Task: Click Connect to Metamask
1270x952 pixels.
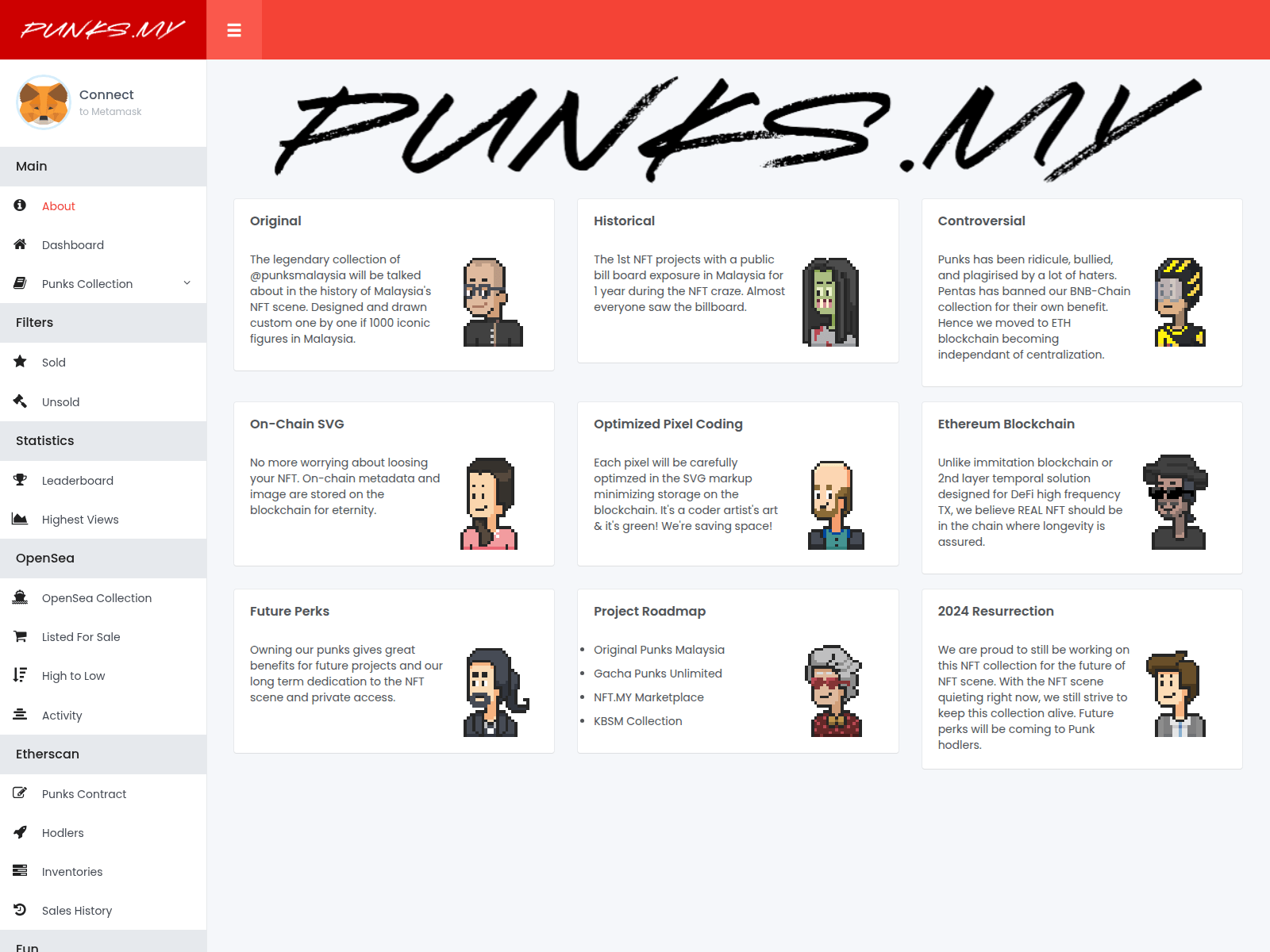Action: [110, 102]
